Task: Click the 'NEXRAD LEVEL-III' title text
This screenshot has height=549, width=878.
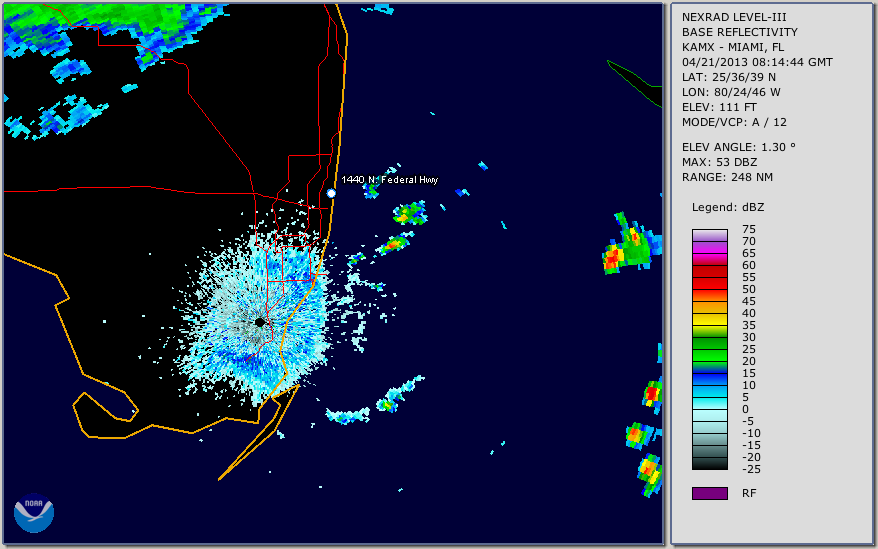Action: point(734,17)
